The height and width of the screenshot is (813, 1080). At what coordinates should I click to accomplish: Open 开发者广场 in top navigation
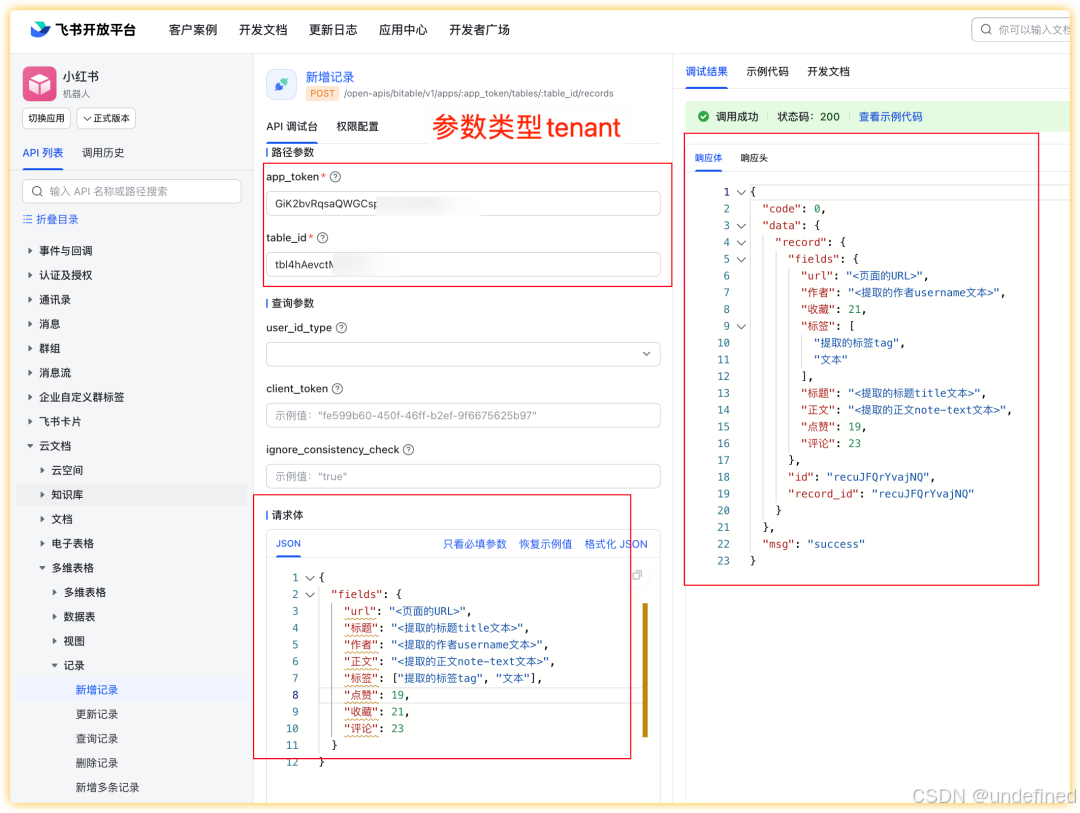click(479, 30)
